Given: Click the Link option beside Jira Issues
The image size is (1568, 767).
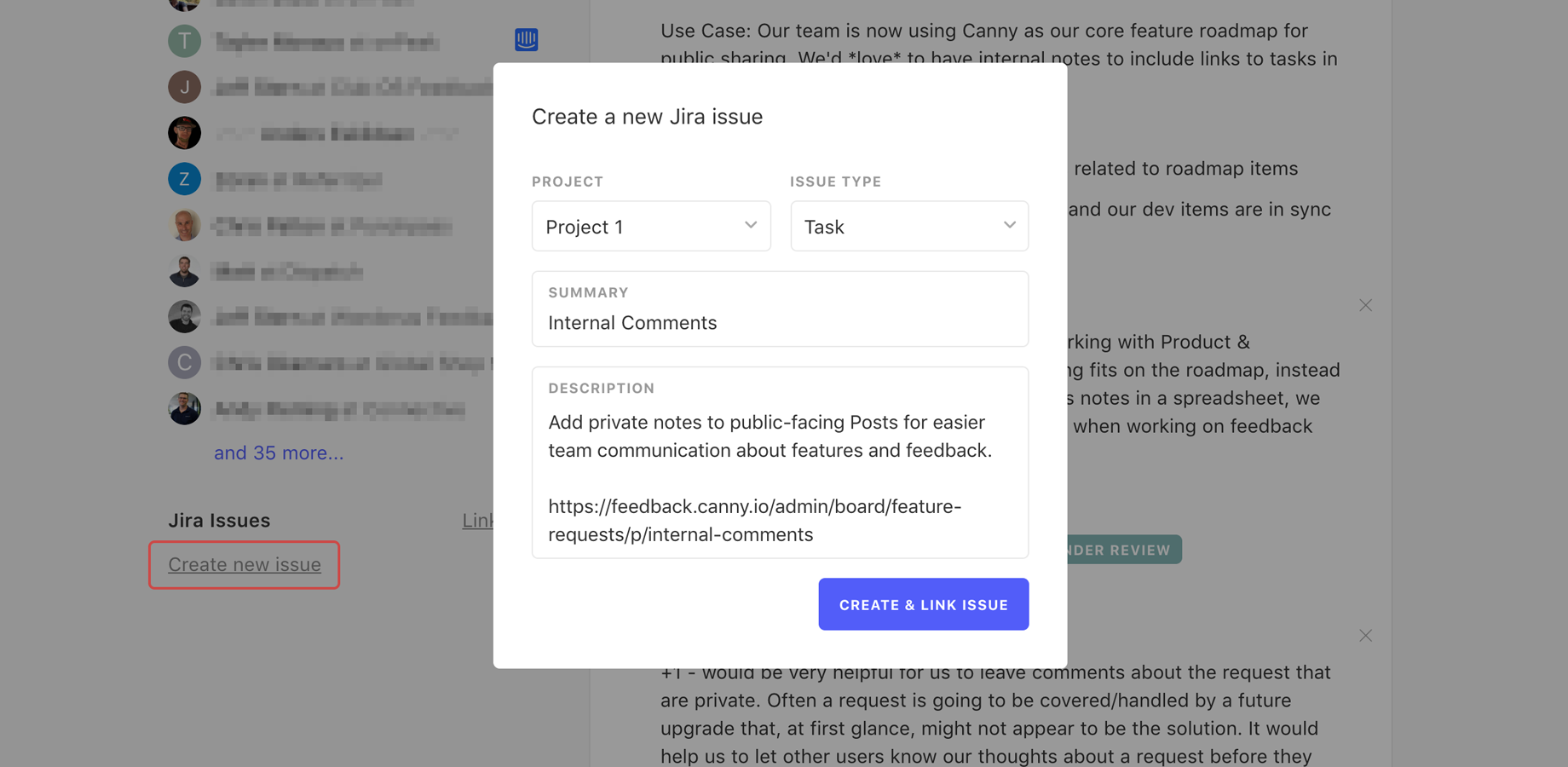Looking at the screenshot, I should [x=478, y=520].
